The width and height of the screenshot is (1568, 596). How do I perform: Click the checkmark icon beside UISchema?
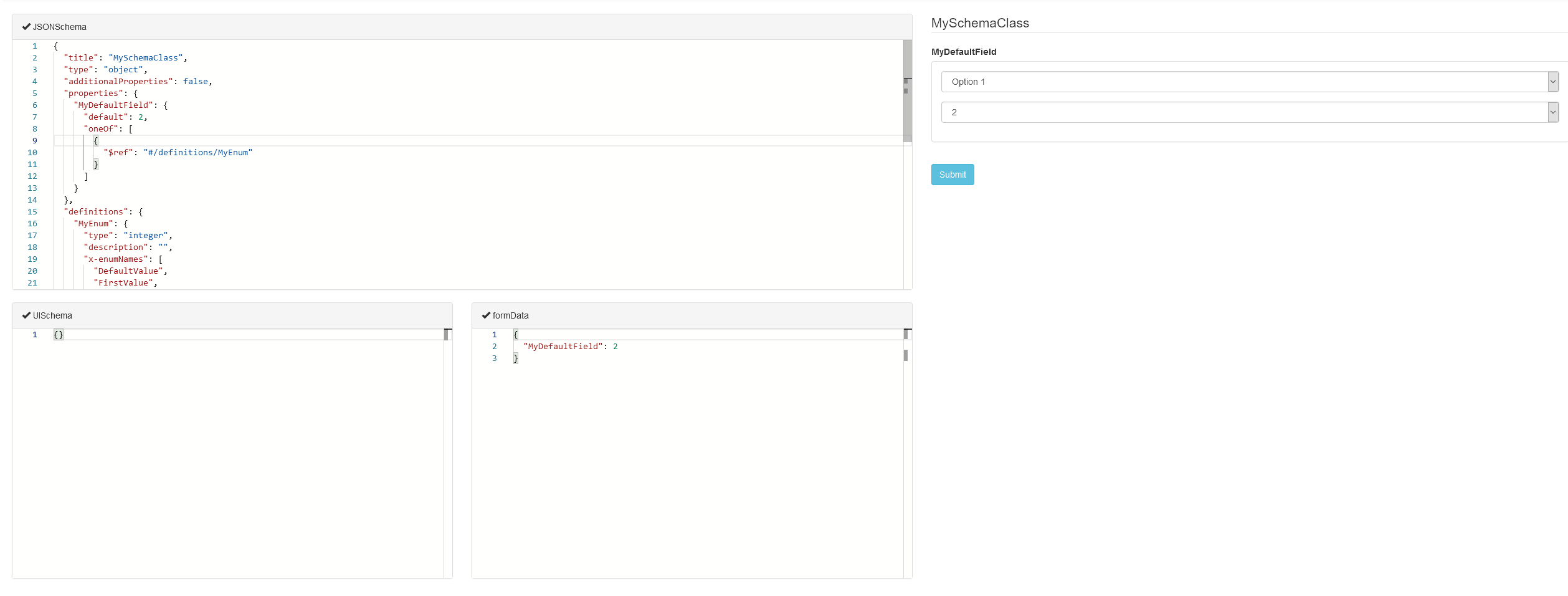[27, 315]
